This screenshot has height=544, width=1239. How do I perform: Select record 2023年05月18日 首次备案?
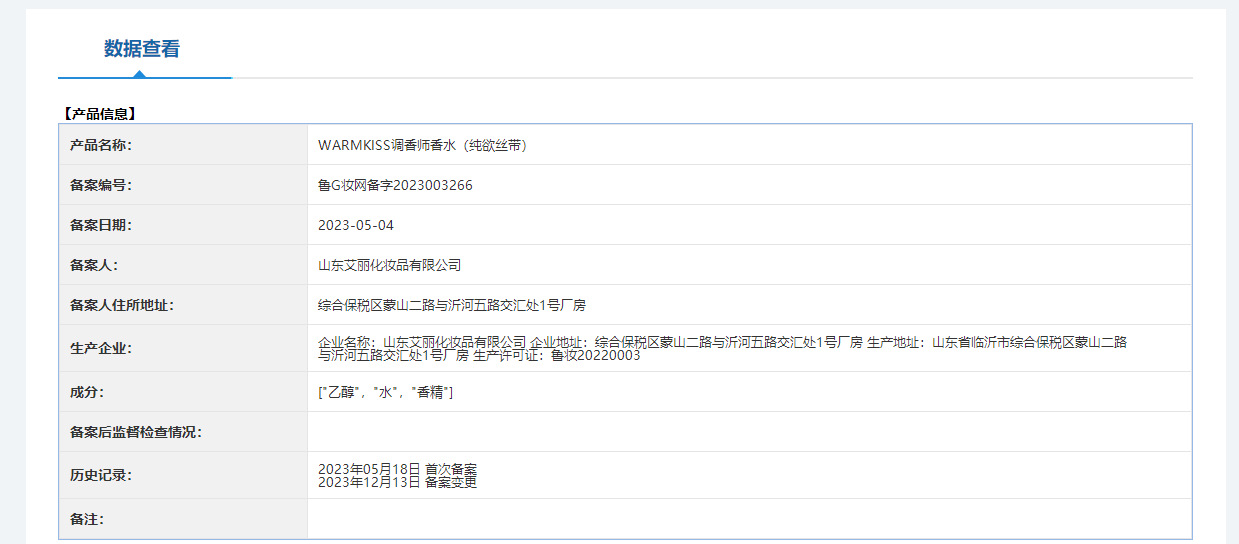pyautogui.click(x=397, y=468)
